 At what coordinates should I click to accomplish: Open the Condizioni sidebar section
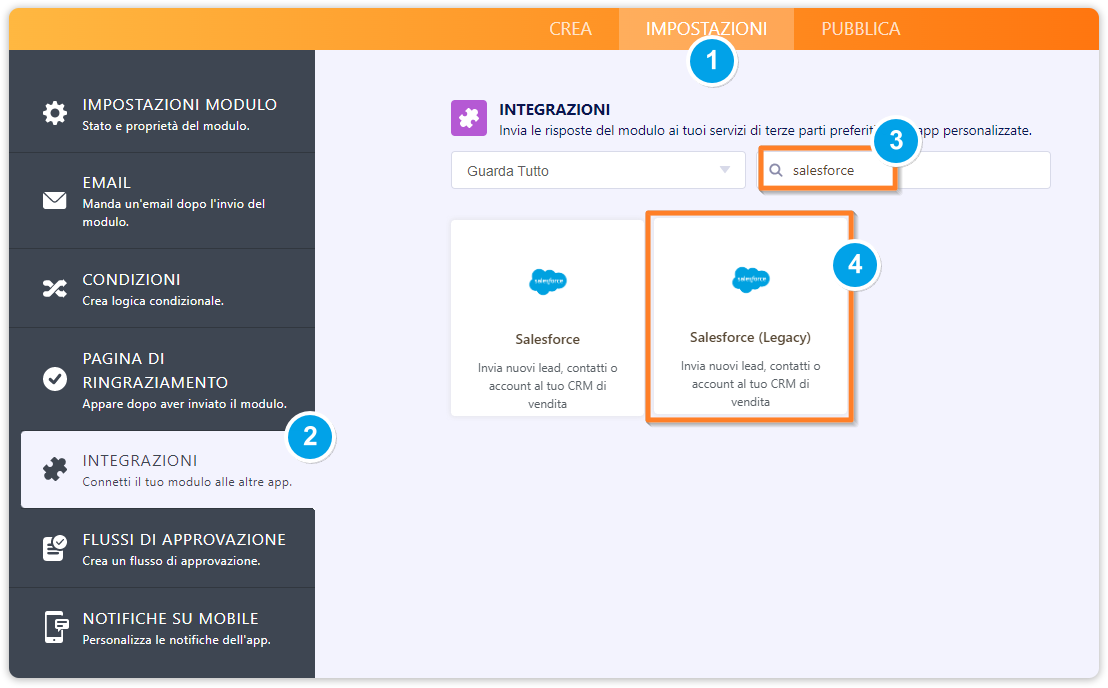pyautogui.click(x=162, y=288)
